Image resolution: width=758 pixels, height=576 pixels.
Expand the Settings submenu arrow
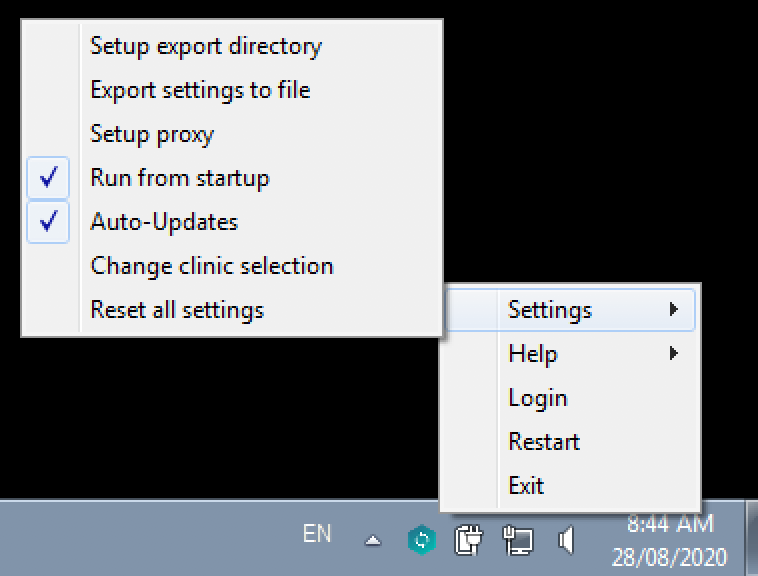pyautogui.click(x=674, y=310)
